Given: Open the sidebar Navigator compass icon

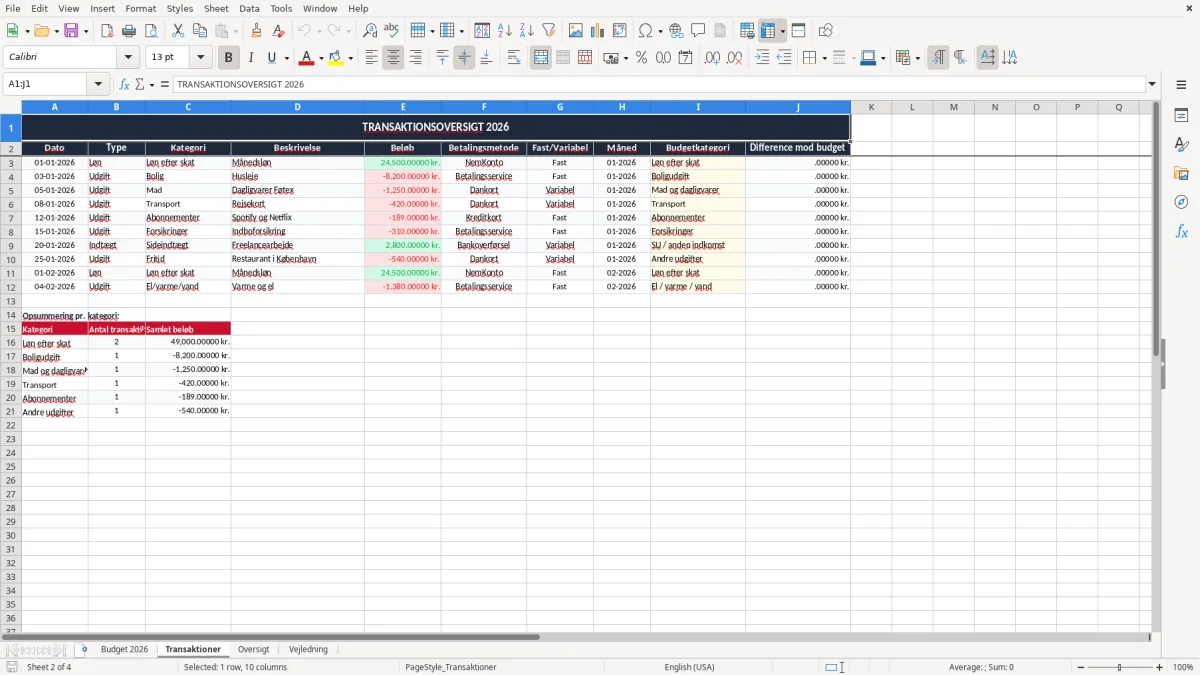Looking at the screenshot, I should click(1181, 202).
